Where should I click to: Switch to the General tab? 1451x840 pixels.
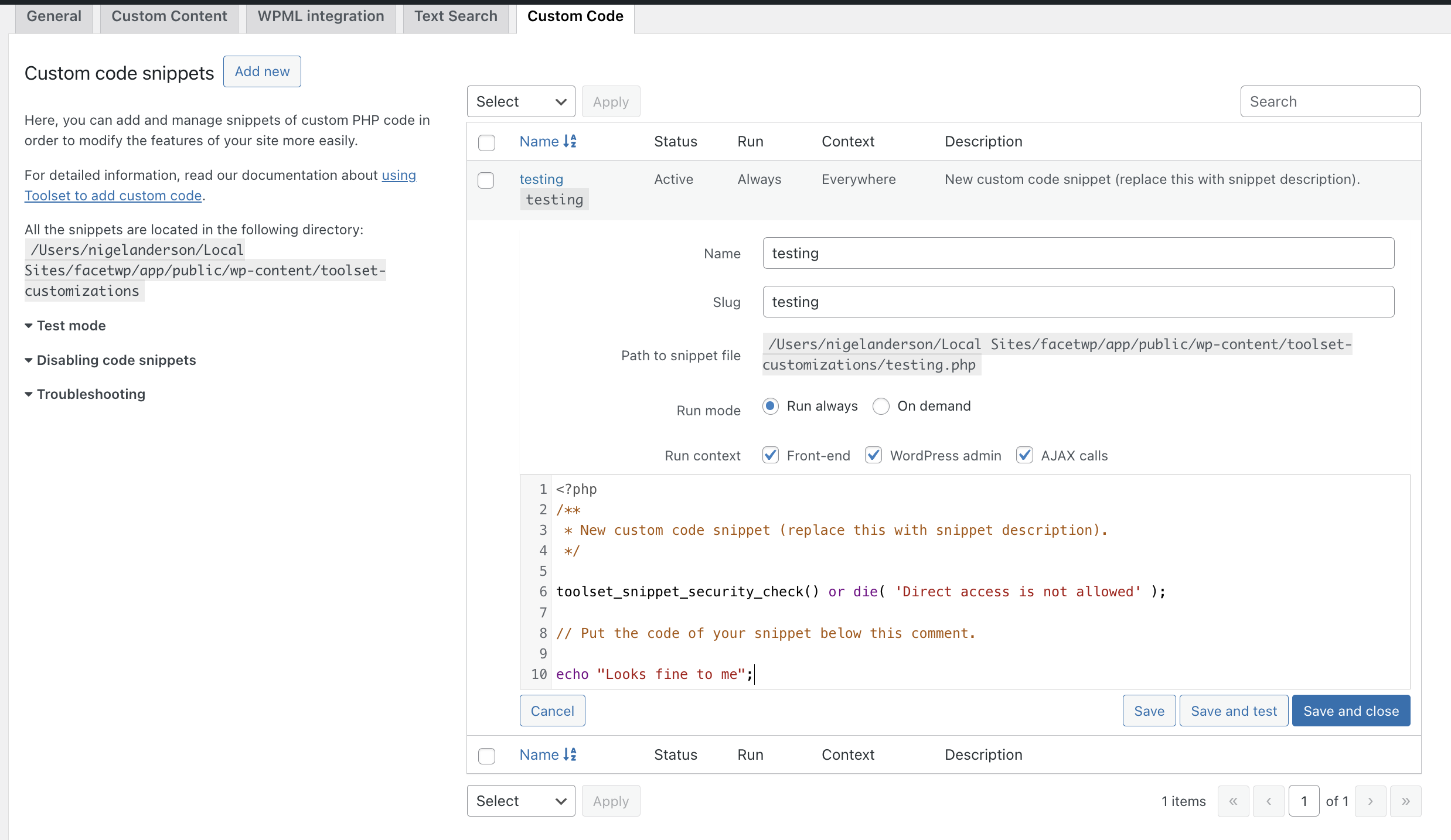pyautogui.click(x=54, y=16)
